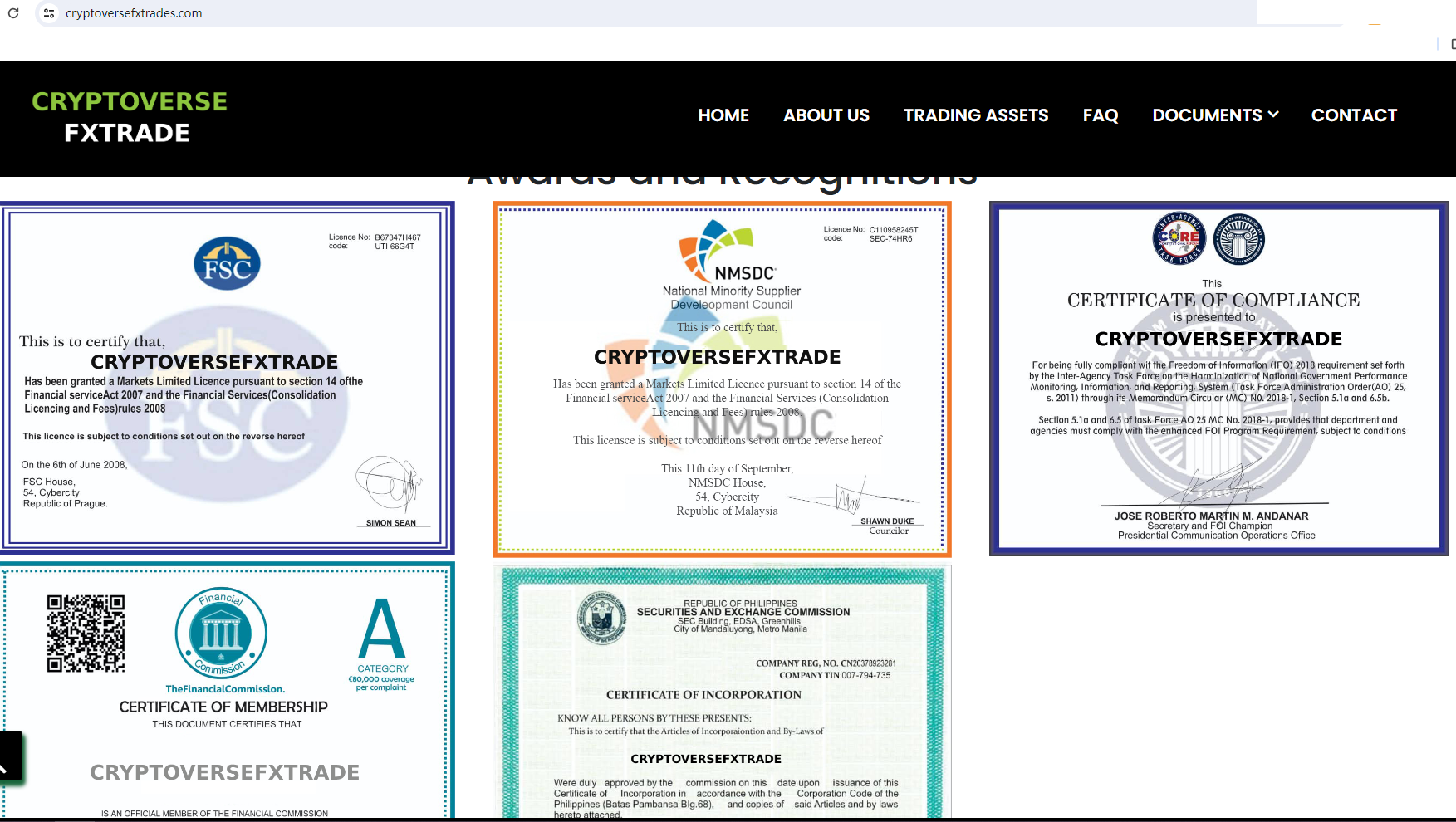Click the Financial Commission round logo
This screenshot has height=822, width=1456.
[x=221, y=633]
